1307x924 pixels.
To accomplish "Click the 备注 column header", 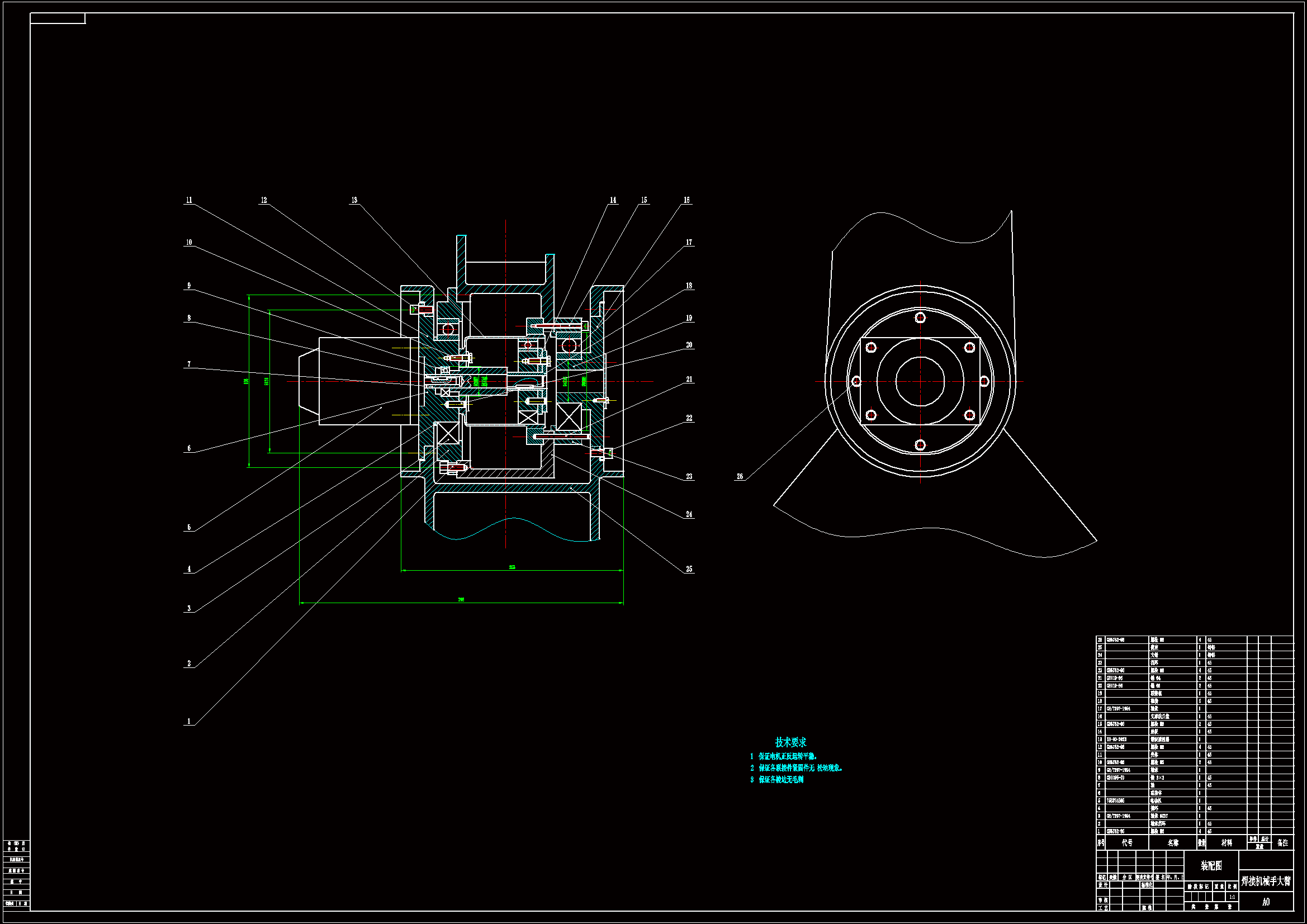I will point(1282,842).
